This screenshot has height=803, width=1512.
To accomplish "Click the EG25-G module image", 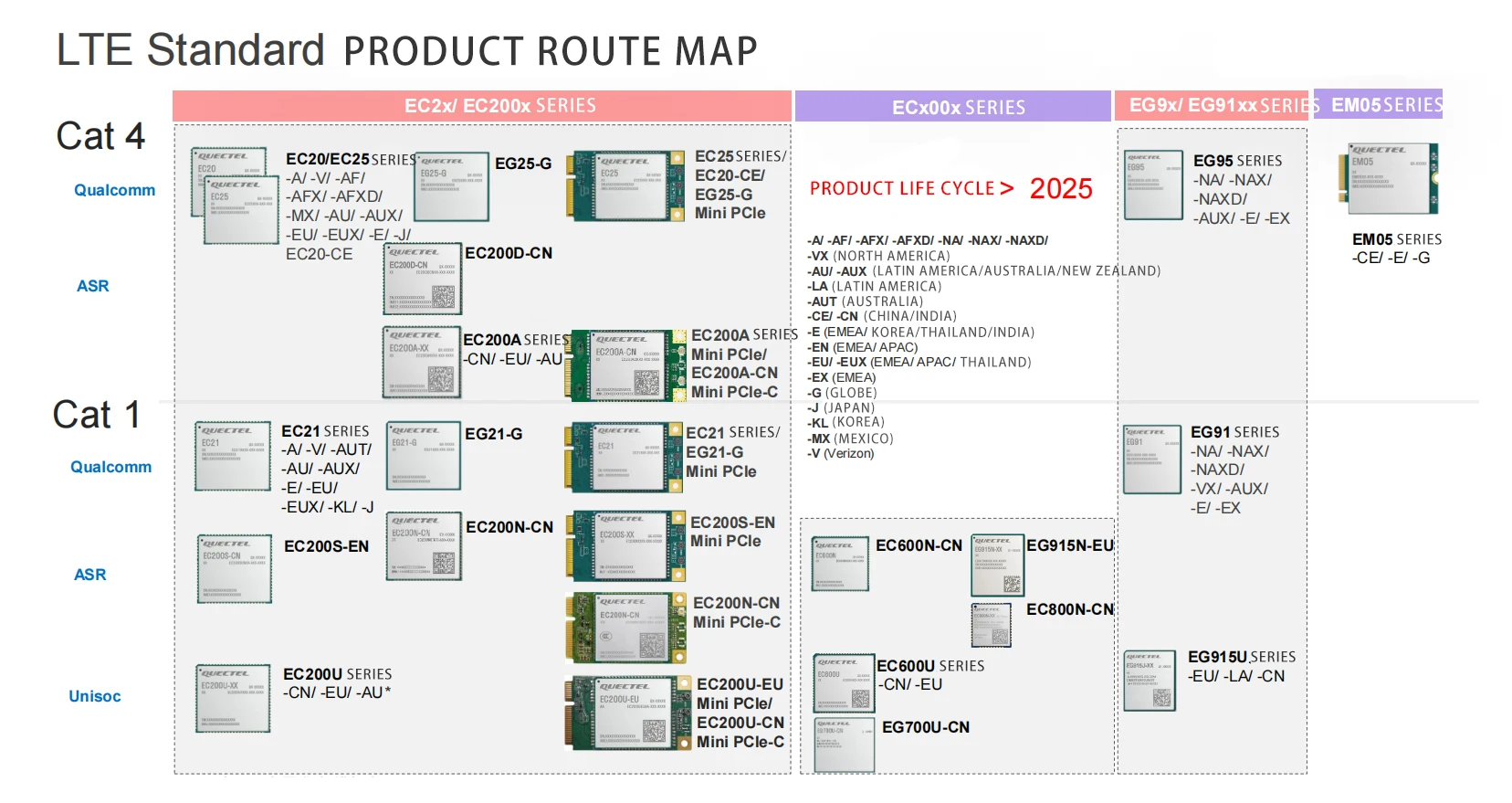I will 452,187.
